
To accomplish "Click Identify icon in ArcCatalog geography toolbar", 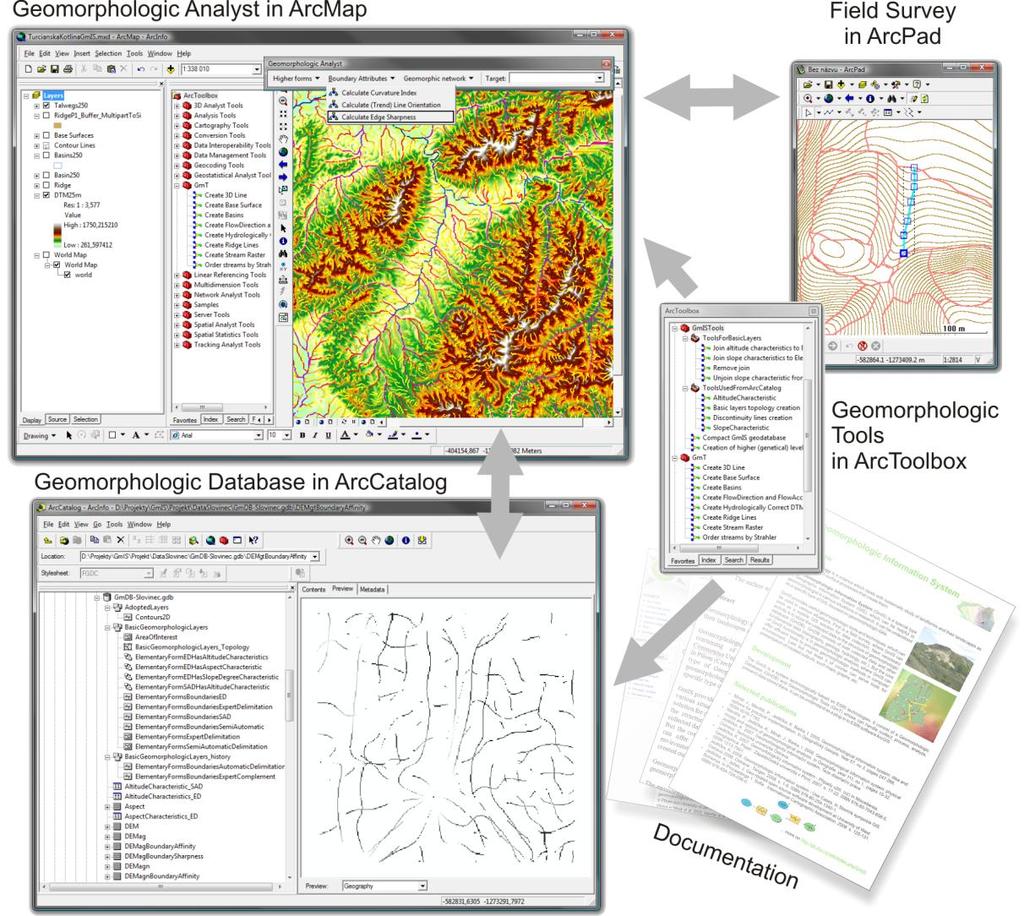I will [406, 541].
